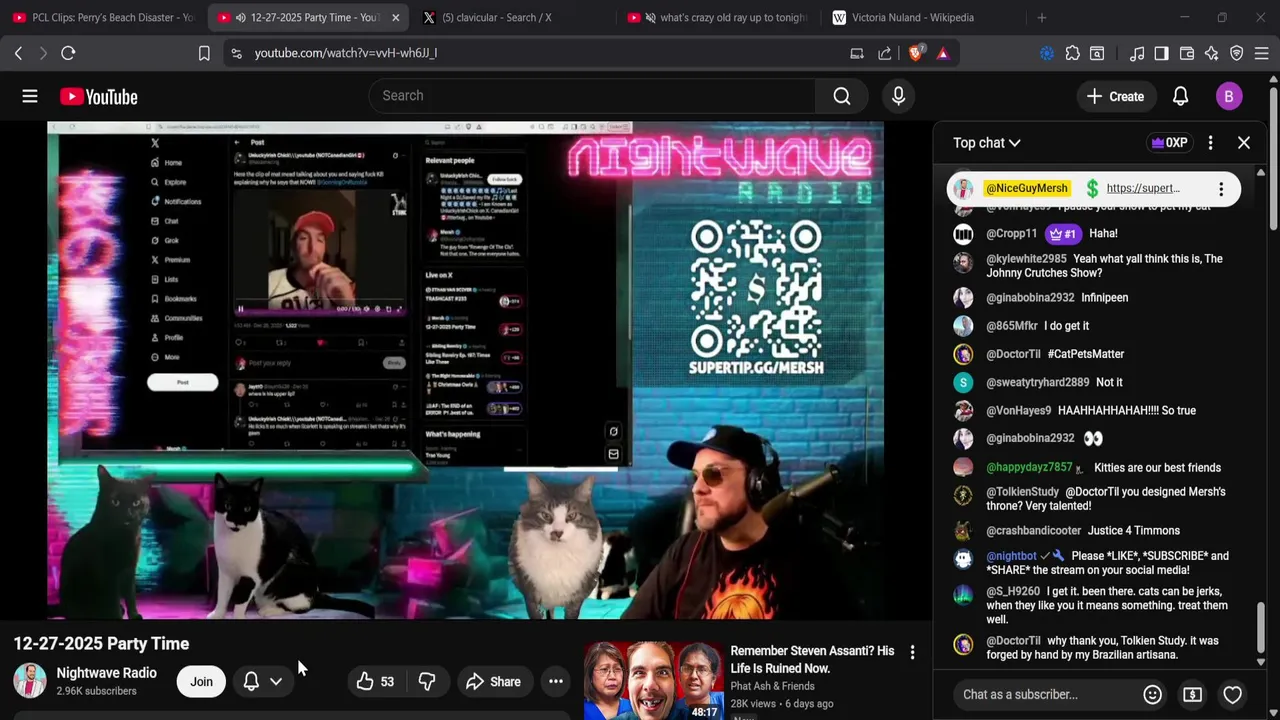Click username @crashbandicooter in chat
The width and height of the screenshot is (1280, 720).
(1033, 531)
